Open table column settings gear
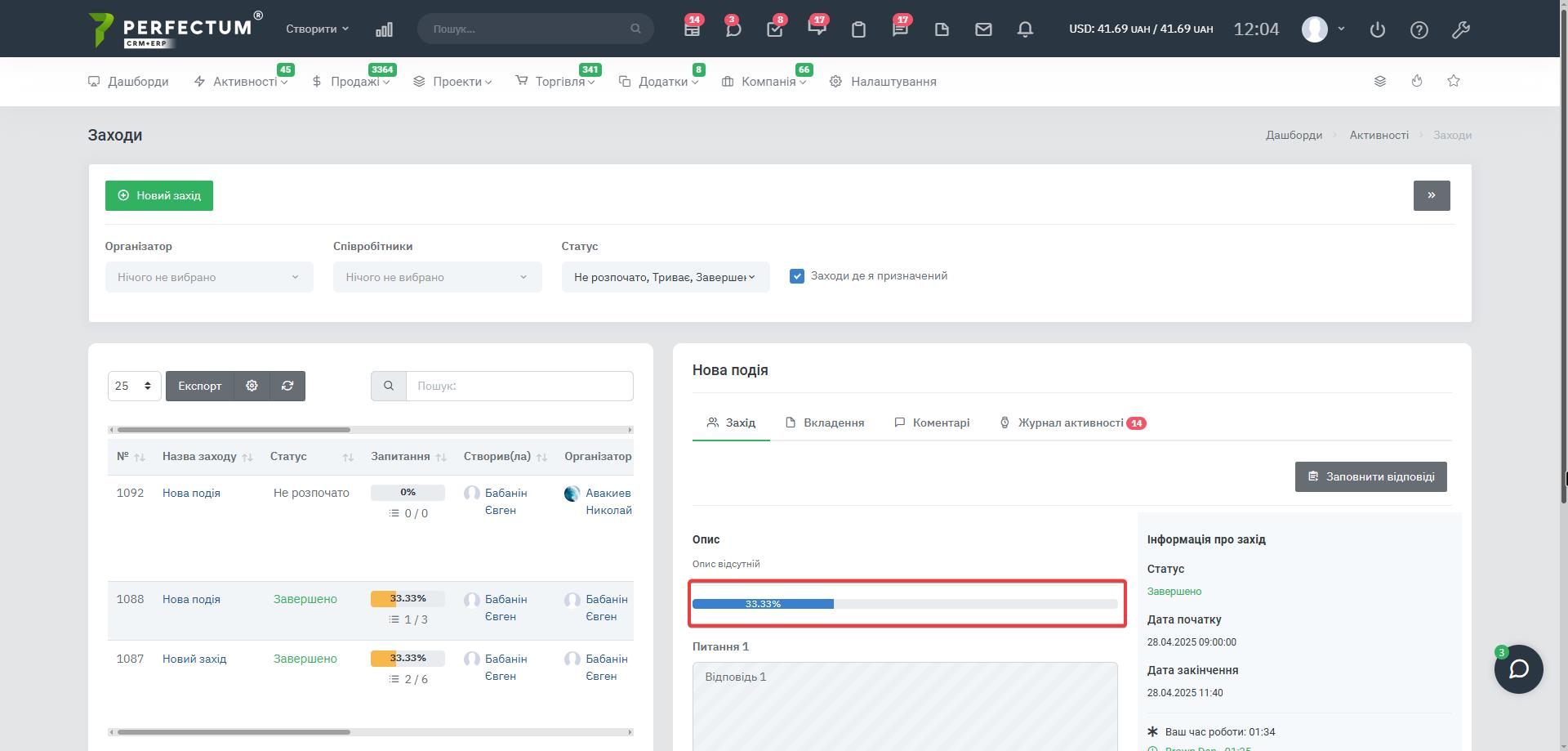Viewport: 1568px width, 751px height. coord(252,386)
